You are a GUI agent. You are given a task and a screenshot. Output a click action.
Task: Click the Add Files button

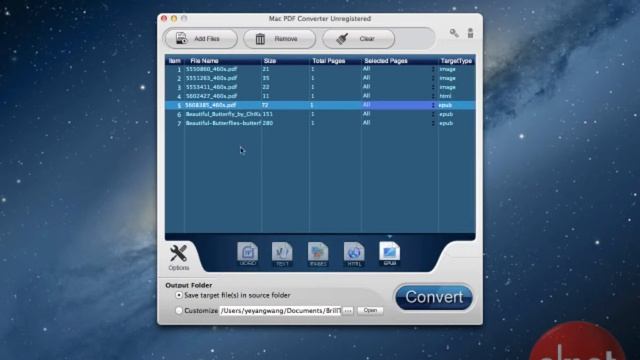click(201, 39)
